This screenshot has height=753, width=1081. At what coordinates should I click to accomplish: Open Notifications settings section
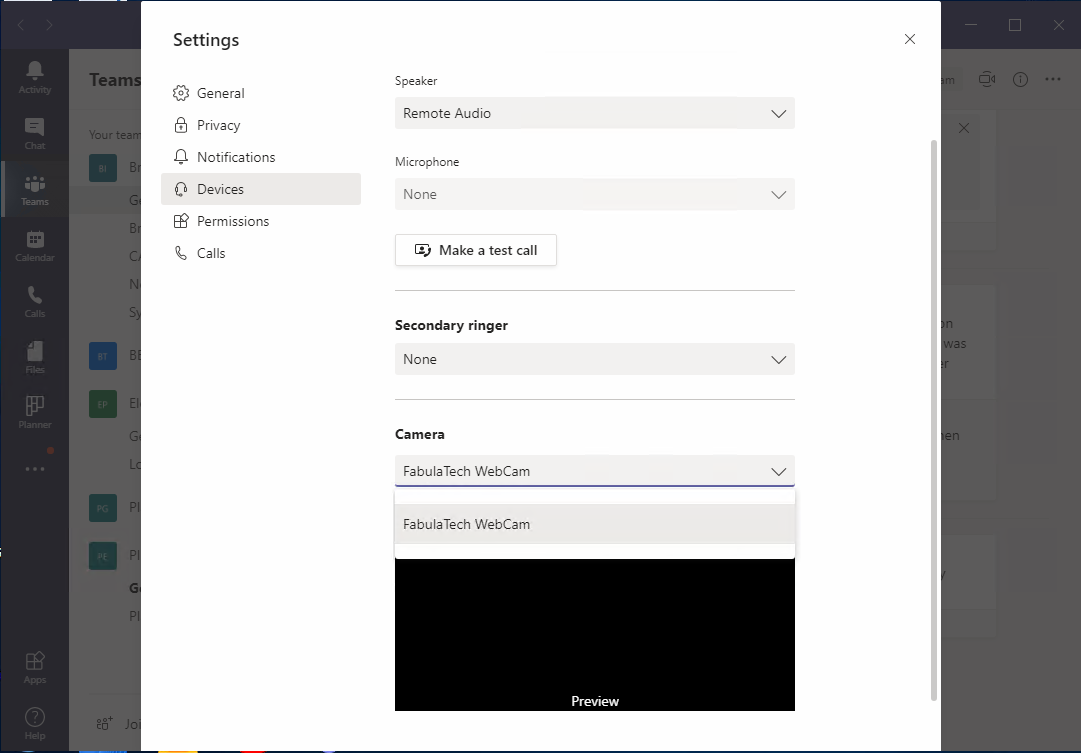(x=261, y=157)
